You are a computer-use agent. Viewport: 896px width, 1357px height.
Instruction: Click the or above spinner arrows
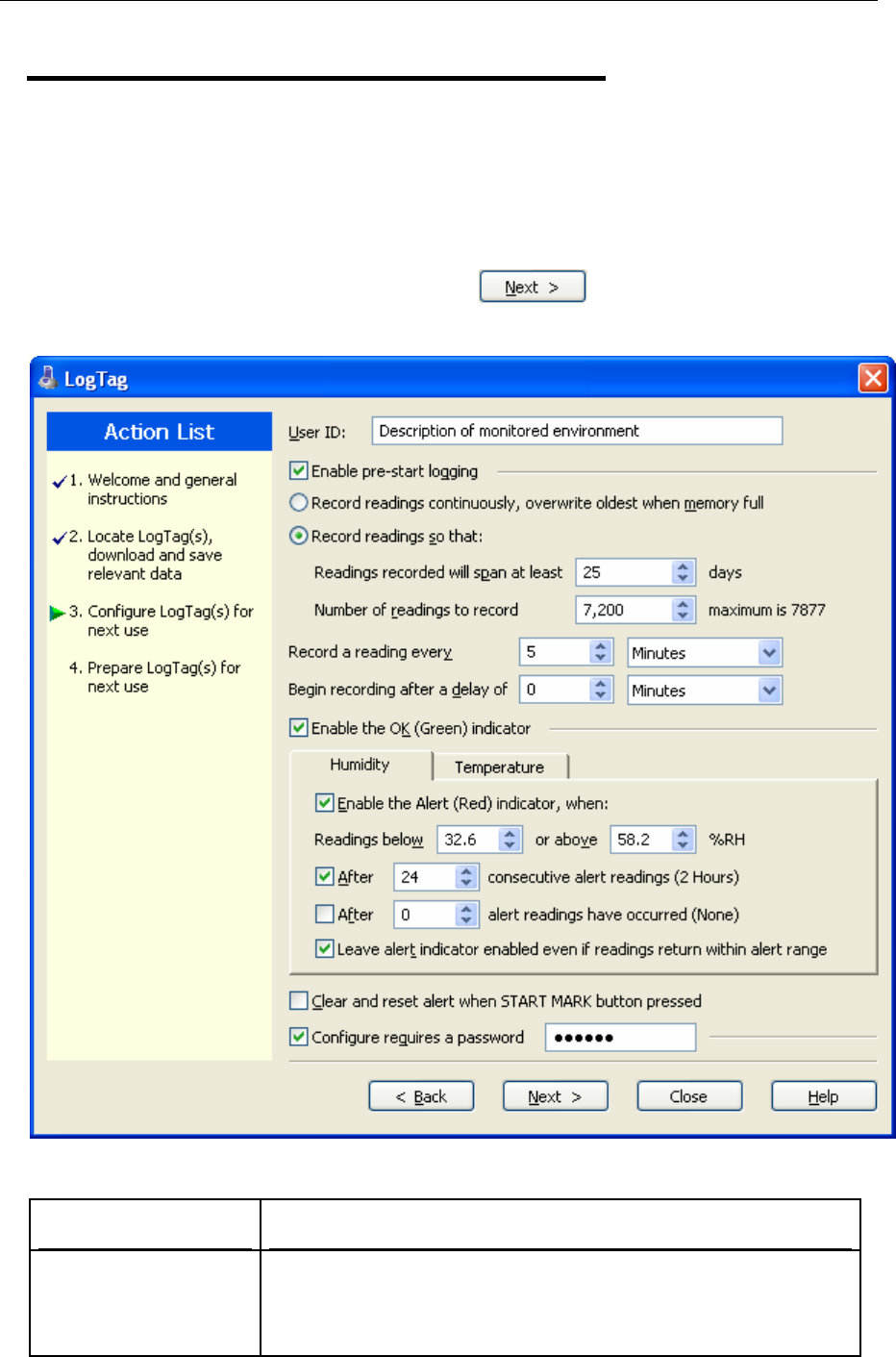tap(684, 840)
